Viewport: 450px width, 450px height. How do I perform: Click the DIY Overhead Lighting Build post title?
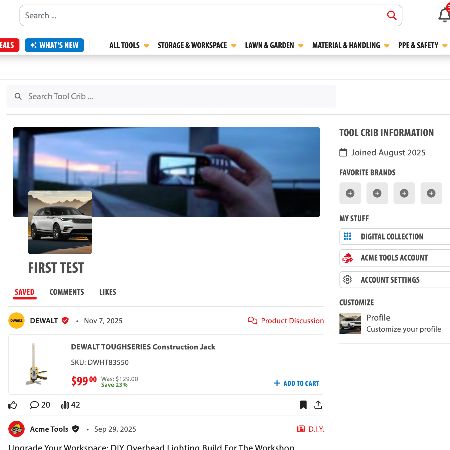tap(151, 447)
